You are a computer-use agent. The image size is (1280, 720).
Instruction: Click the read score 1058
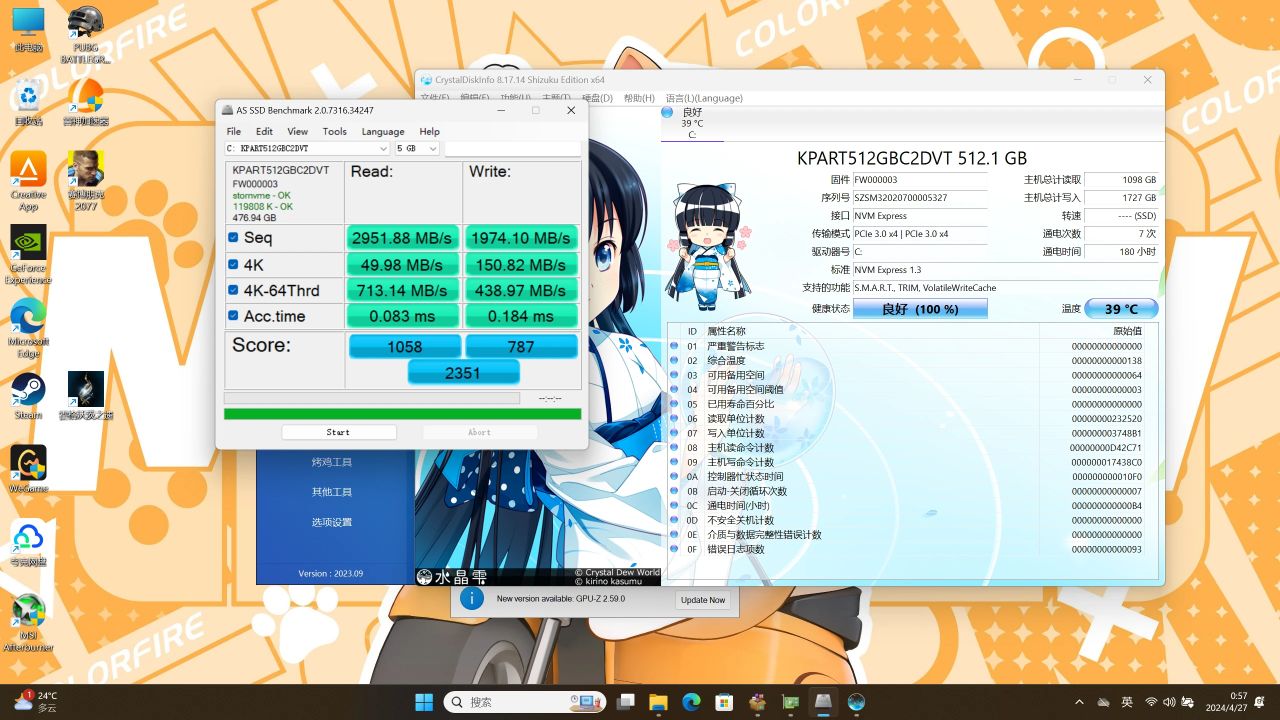pos(405,346)
